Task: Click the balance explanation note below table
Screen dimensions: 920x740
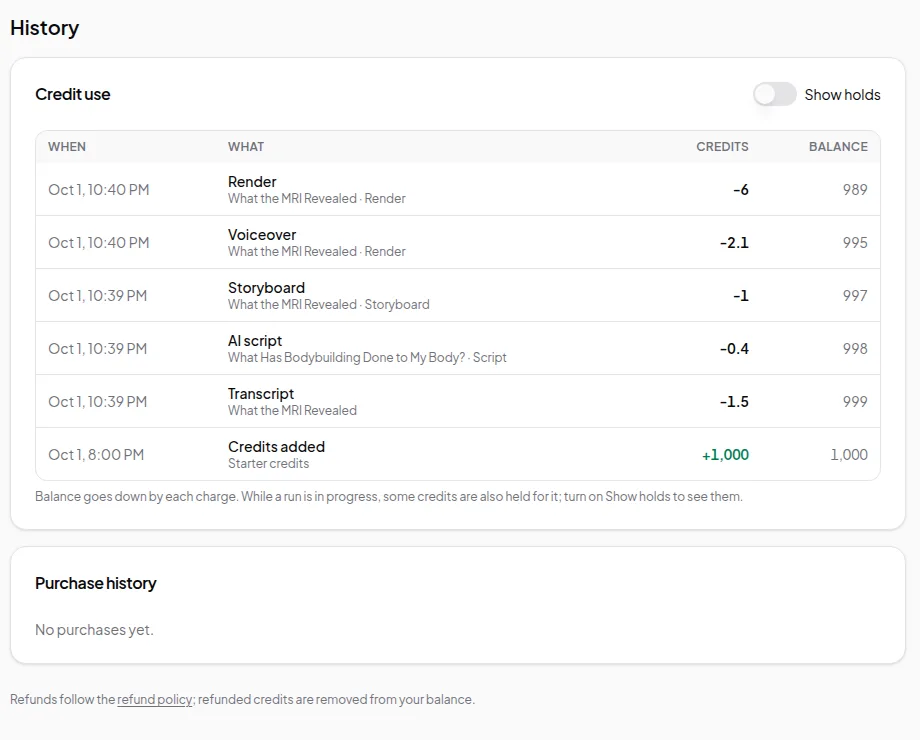Action: [389, 496]
